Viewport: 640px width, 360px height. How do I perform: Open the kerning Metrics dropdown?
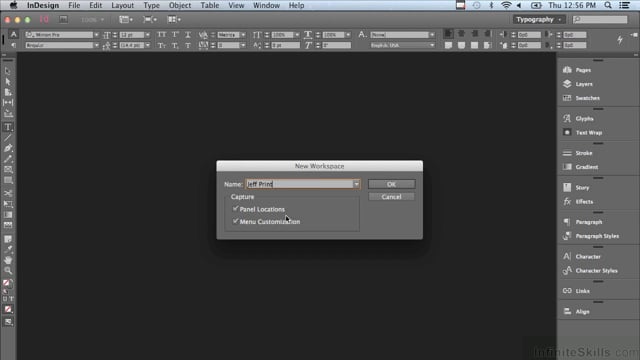pos(243,35)
